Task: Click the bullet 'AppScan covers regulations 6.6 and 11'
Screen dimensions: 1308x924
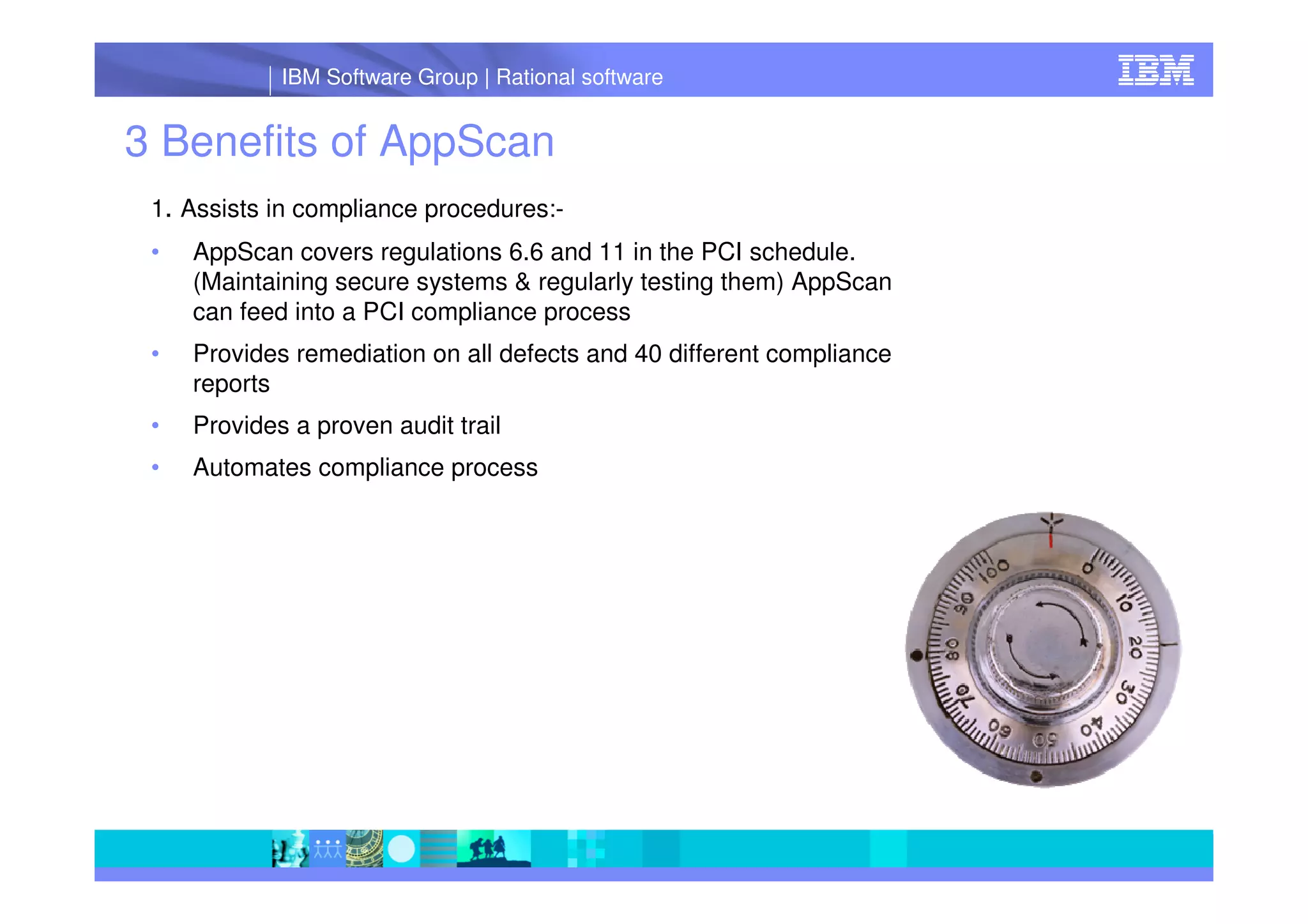Action: point(542,282)
